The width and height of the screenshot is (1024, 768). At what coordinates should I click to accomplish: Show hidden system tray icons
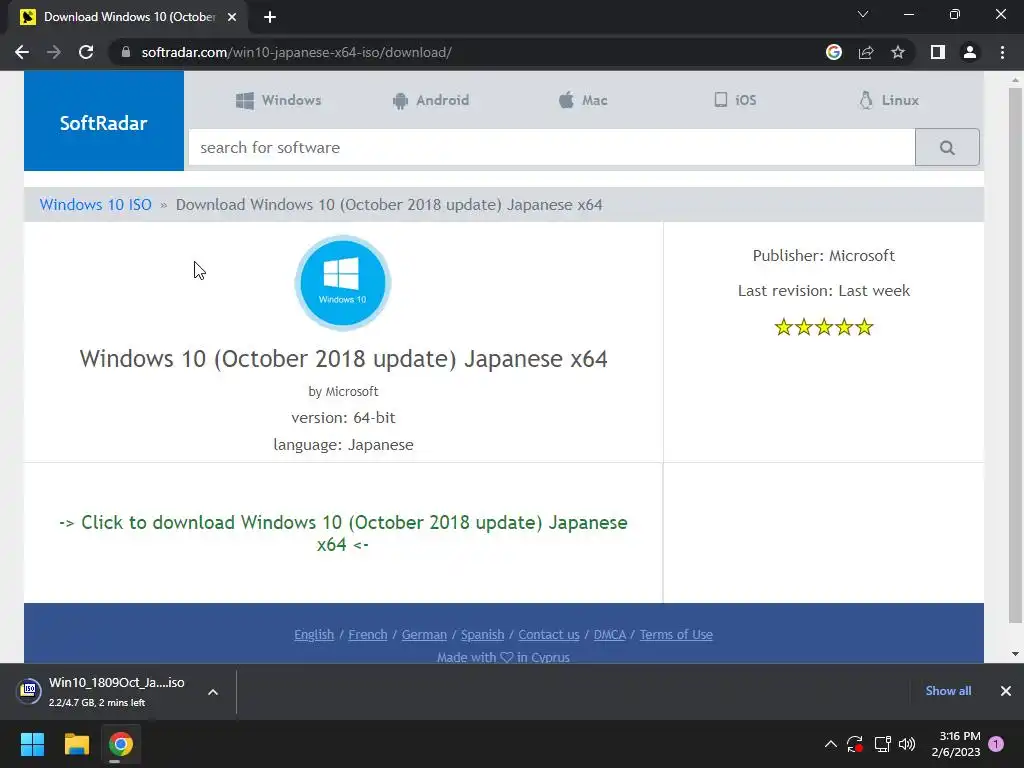[831, 744]
